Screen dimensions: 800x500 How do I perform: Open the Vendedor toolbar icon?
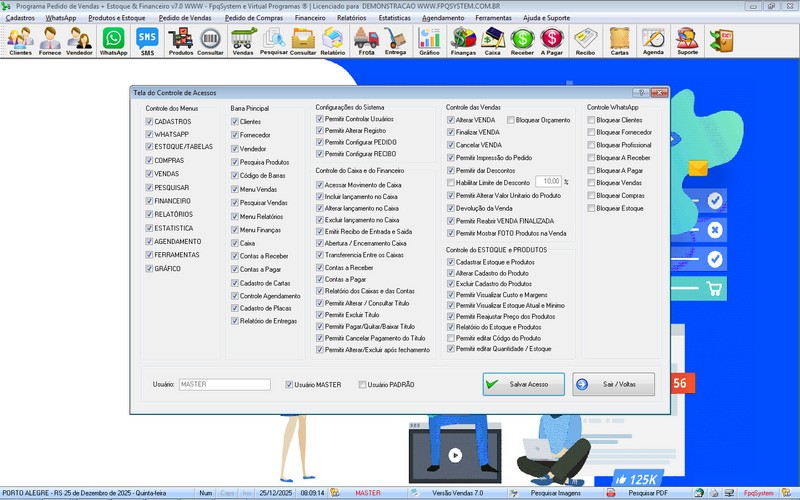click(79, 41)
